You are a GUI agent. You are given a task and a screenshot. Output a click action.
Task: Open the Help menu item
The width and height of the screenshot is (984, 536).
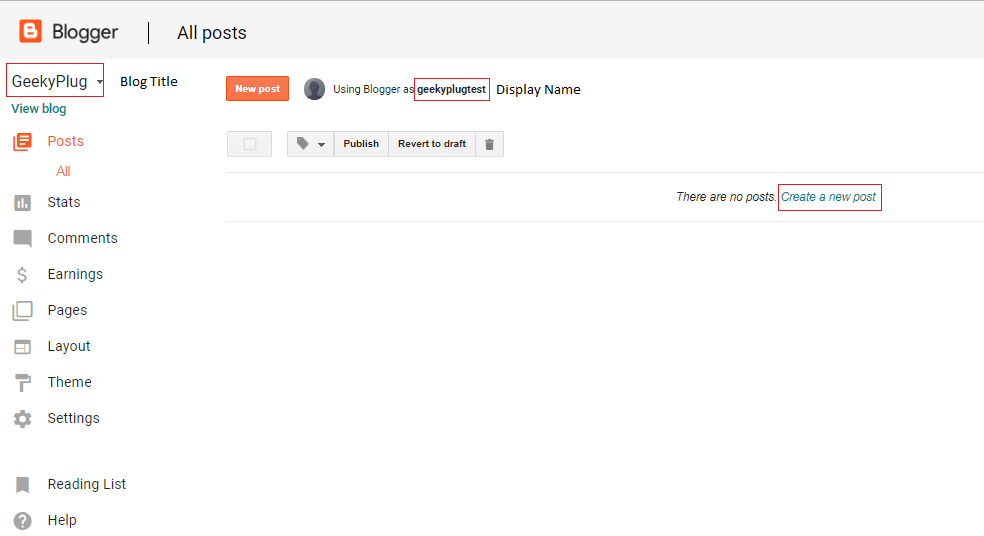(62, 520)
